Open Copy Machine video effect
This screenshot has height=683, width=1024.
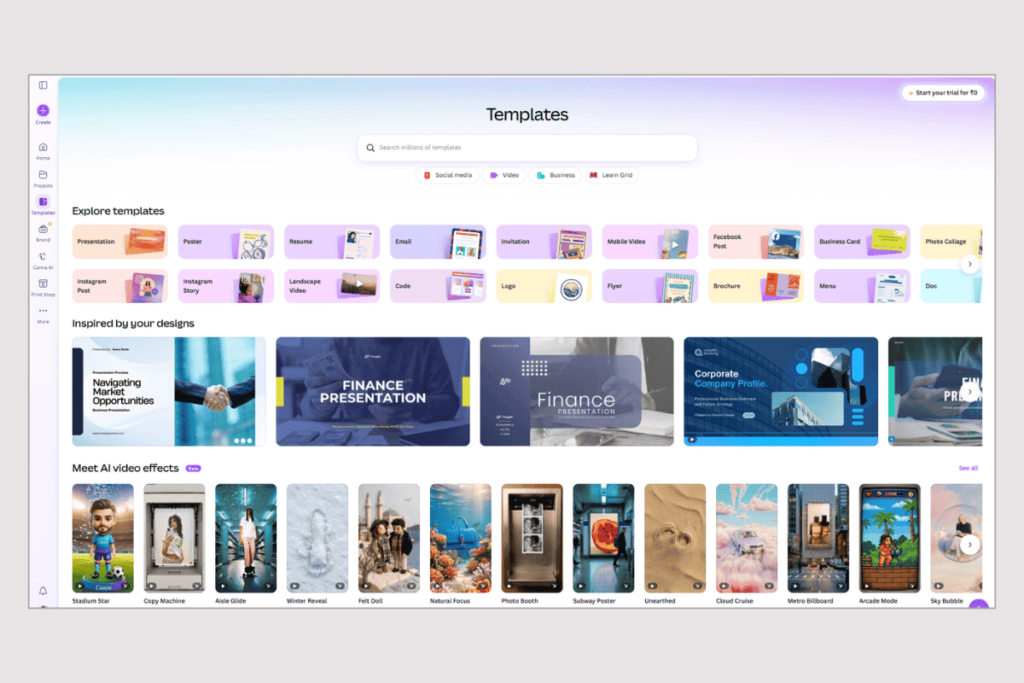[x=174, y=538]
